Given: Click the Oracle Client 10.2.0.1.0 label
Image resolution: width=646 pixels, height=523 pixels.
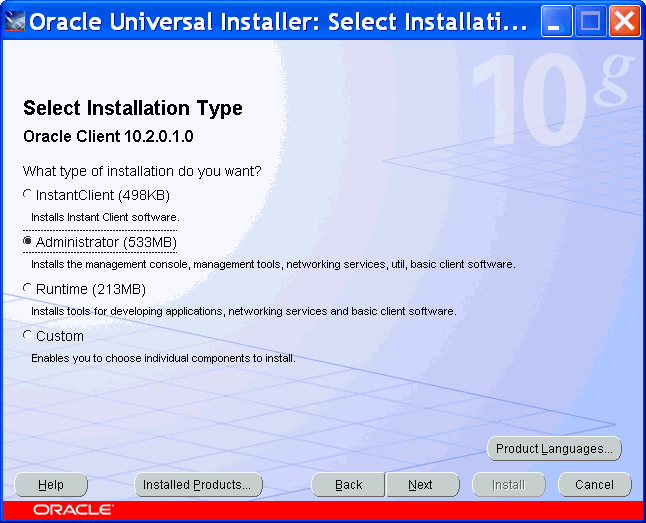Looking at the screenshot, I should tap(108, 135).
